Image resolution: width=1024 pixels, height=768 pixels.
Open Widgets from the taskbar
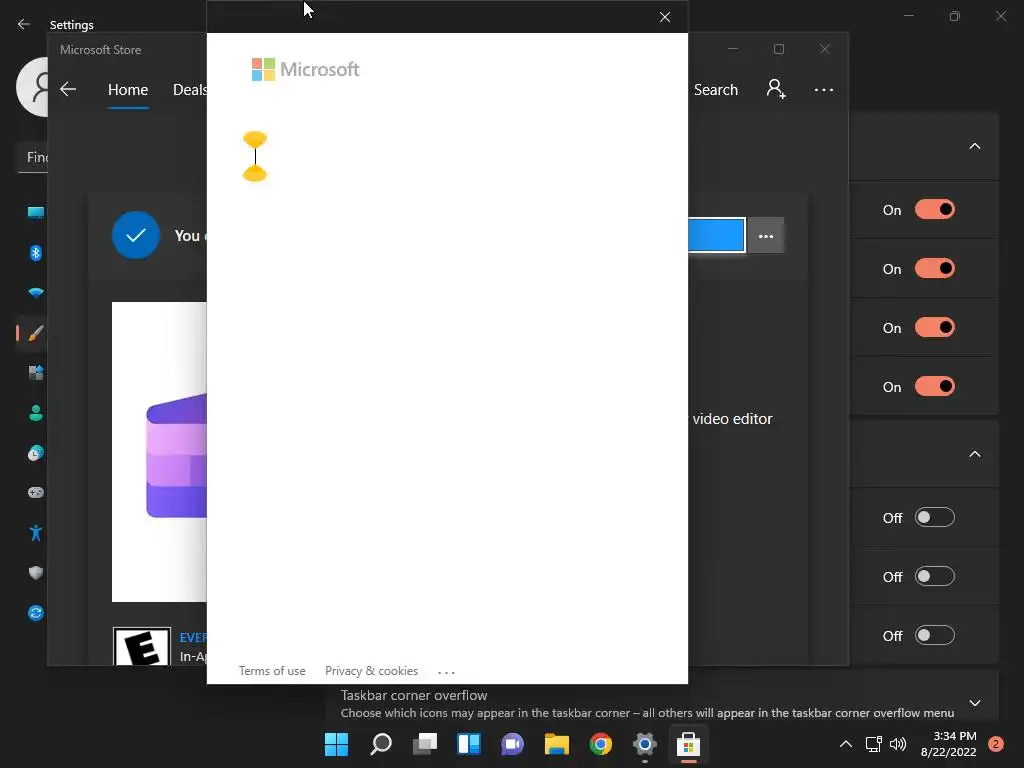469,744
